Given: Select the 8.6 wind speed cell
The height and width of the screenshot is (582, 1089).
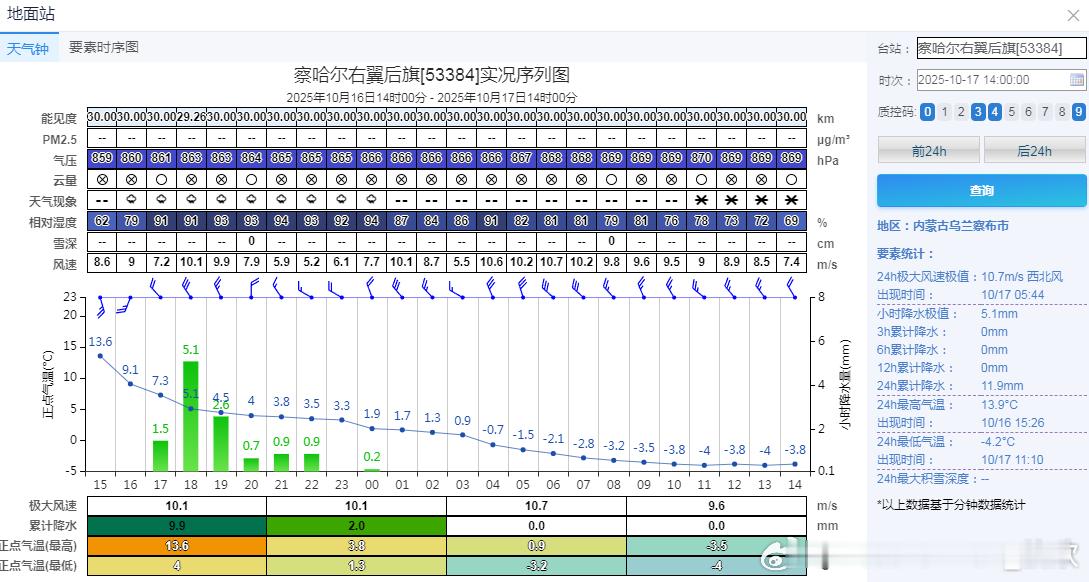Looking at the screenshot, I should [x=102, y=263].
